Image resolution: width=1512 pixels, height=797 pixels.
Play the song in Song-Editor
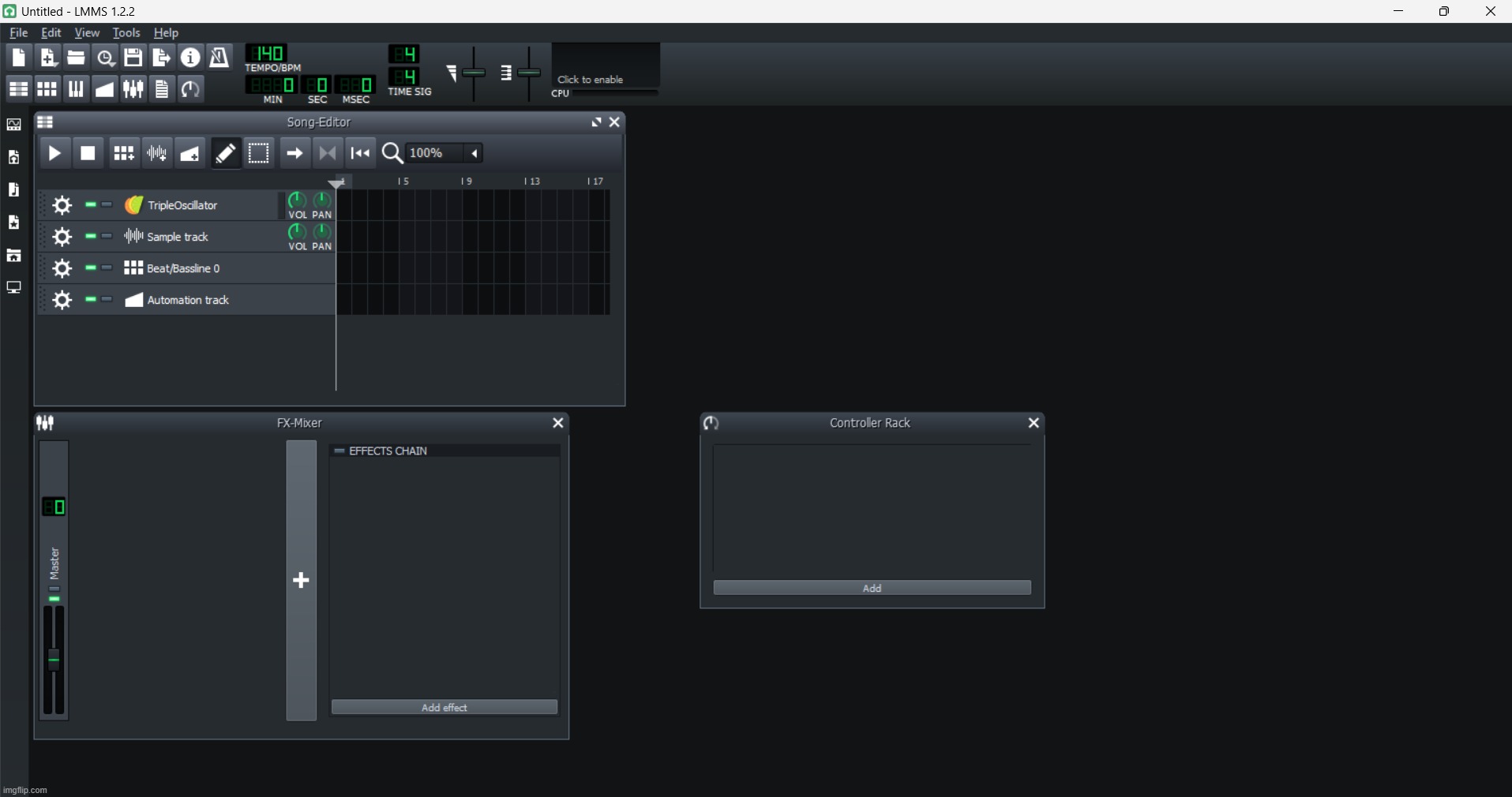(54, 153)
